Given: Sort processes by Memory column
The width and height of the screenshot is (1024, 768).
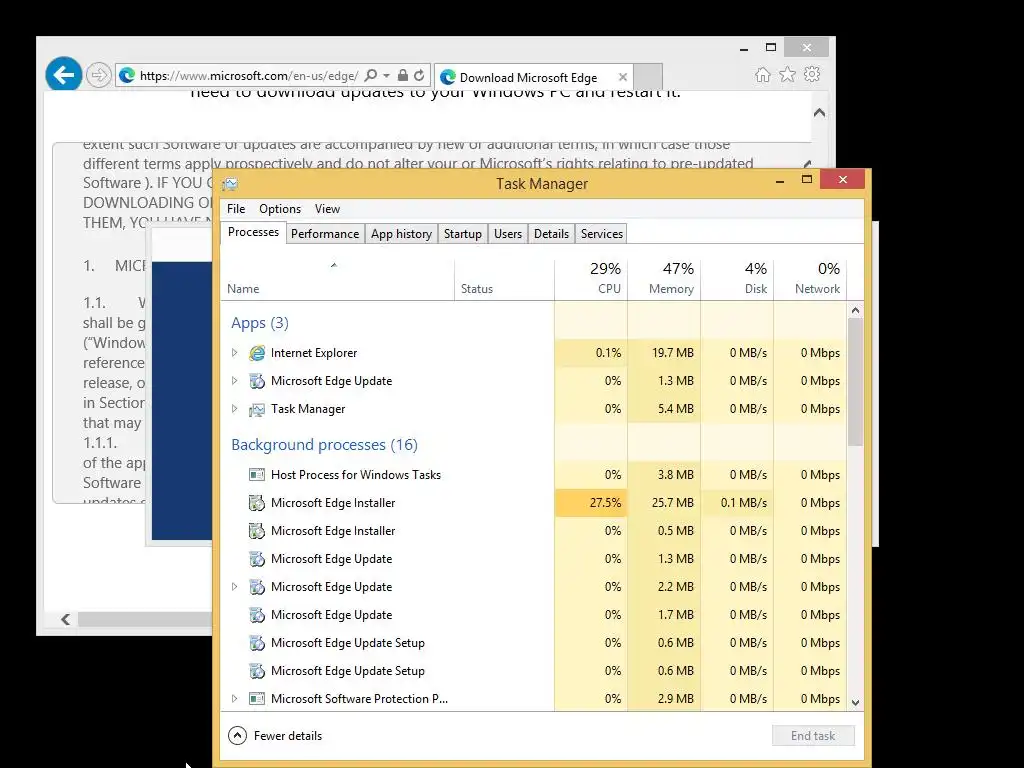Looking at the screenshot, I should (664, 280).
